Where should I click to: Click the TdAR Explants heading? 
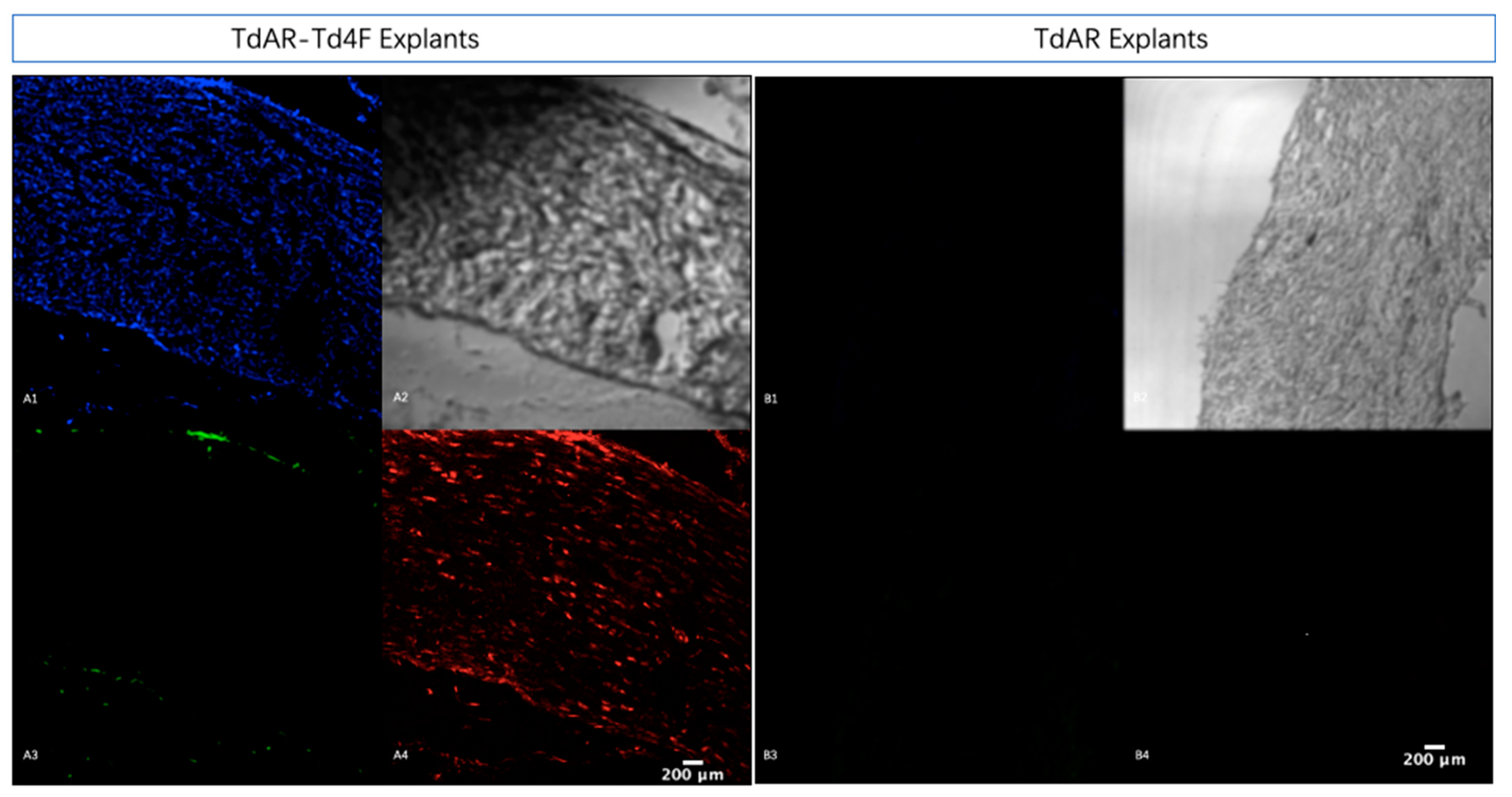point(1121,39)
